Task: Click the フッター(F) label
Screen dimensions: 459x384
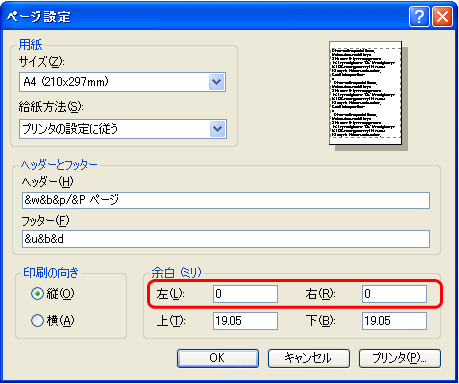Action: point(45,221)
